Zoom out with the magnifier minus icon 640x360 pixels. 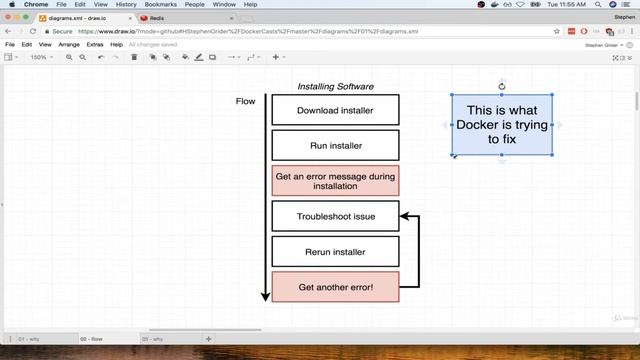point(83,58)
